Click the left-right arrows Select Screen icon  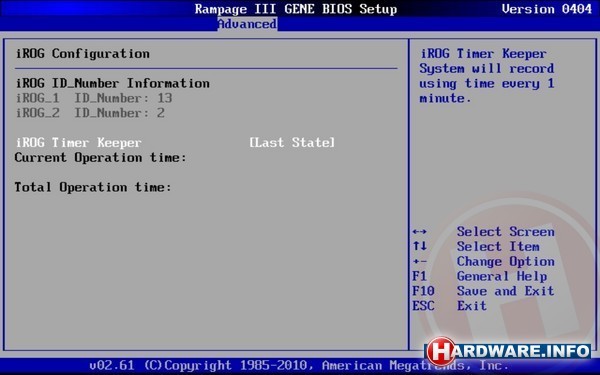pos(420,232)
